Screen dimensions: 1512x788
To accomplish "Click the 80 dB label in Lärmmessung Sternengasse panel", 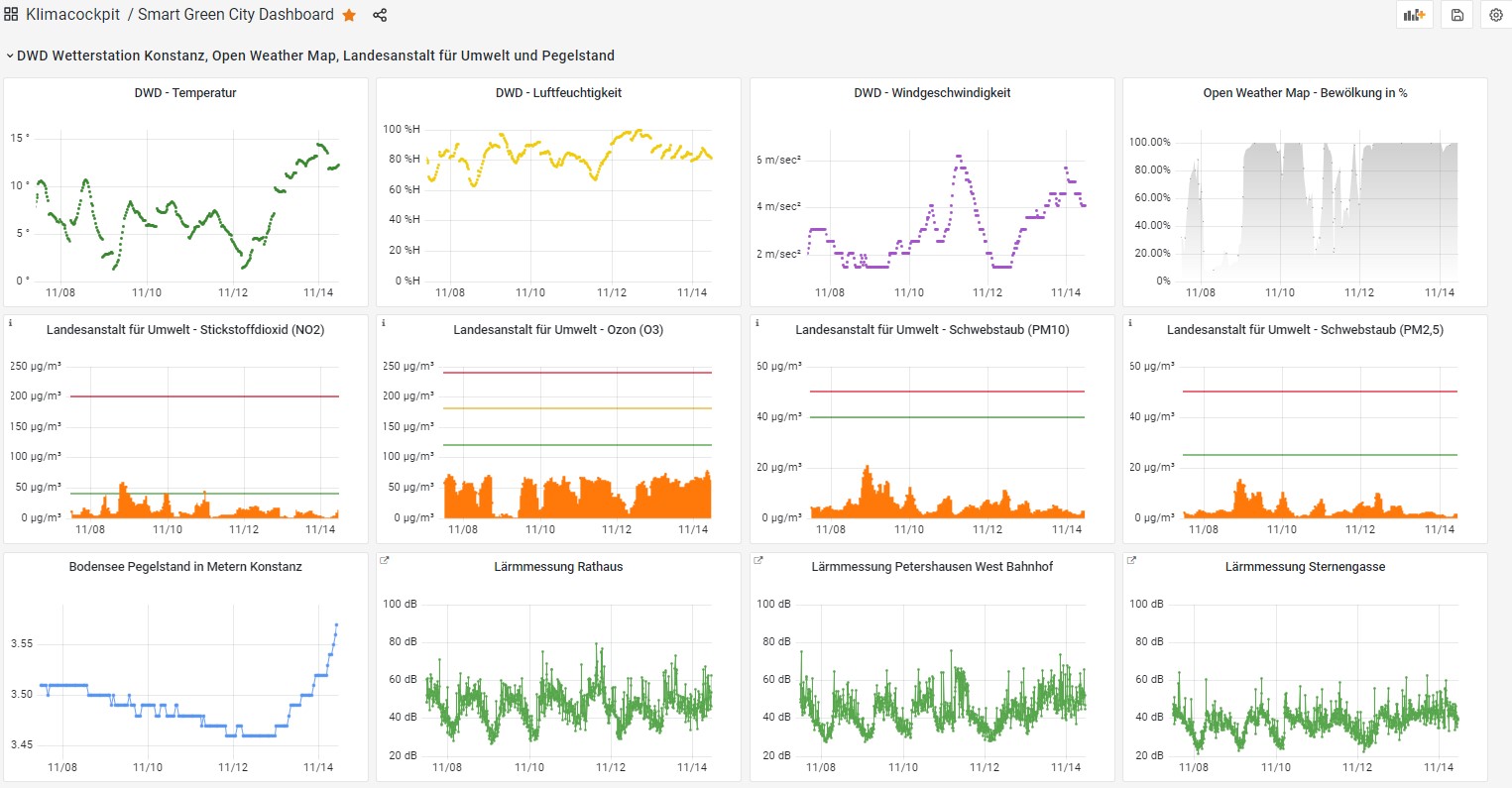I will coord(1149,642).
